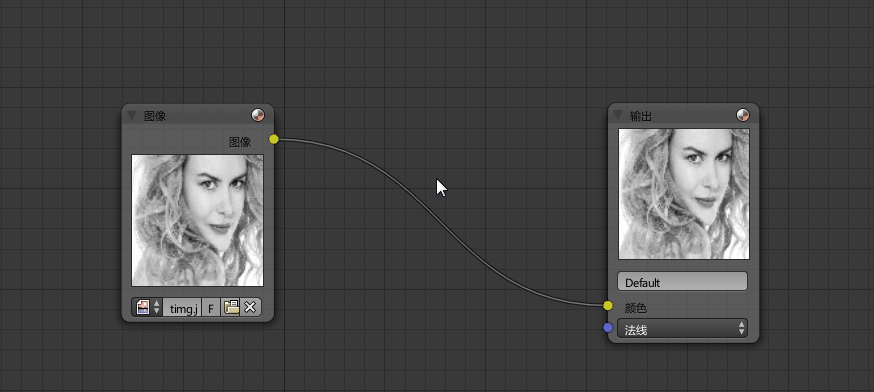The image size is (874, 392).
Task: Click the 图像 output socket yellow dot
Action: (274, 139)
